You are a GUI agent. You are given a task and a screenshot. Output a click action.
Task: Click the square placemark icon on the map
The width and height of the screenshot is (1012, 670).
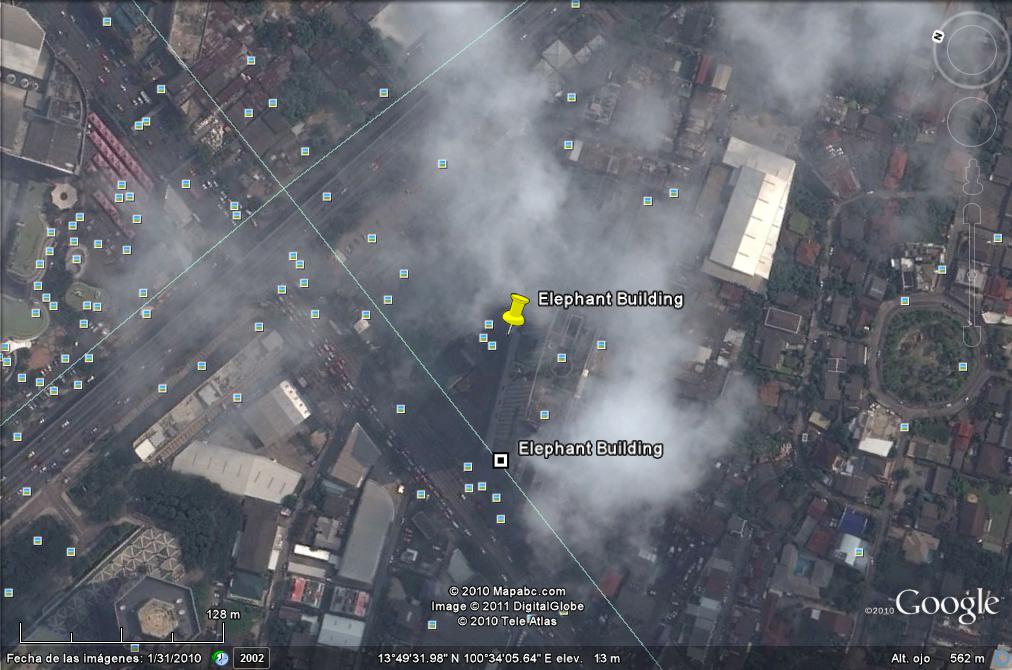[x=500, y=460]
